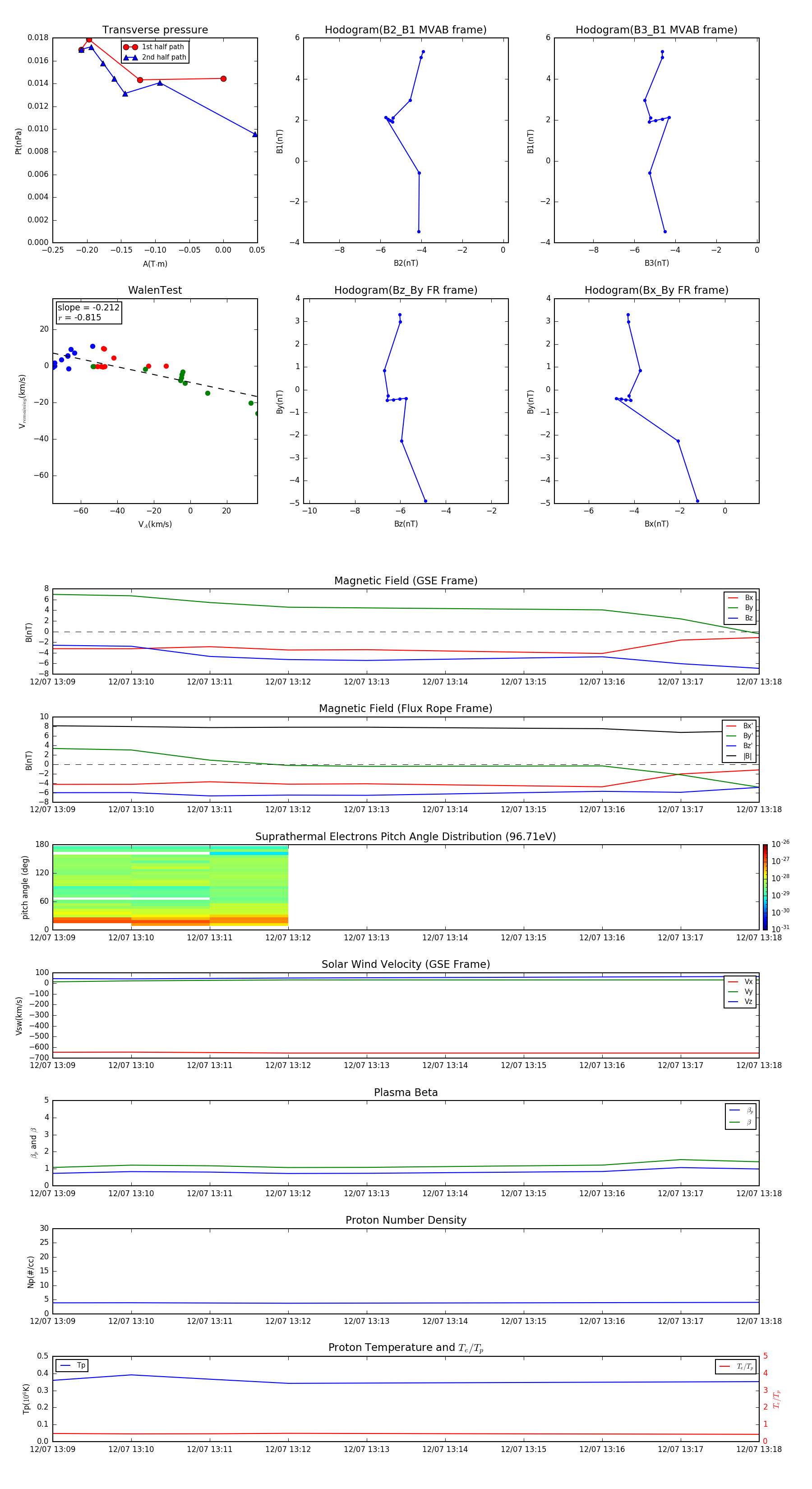Click the 'WalenTest' plot title
Viewport: 812px width, 1489px height.
155,290
